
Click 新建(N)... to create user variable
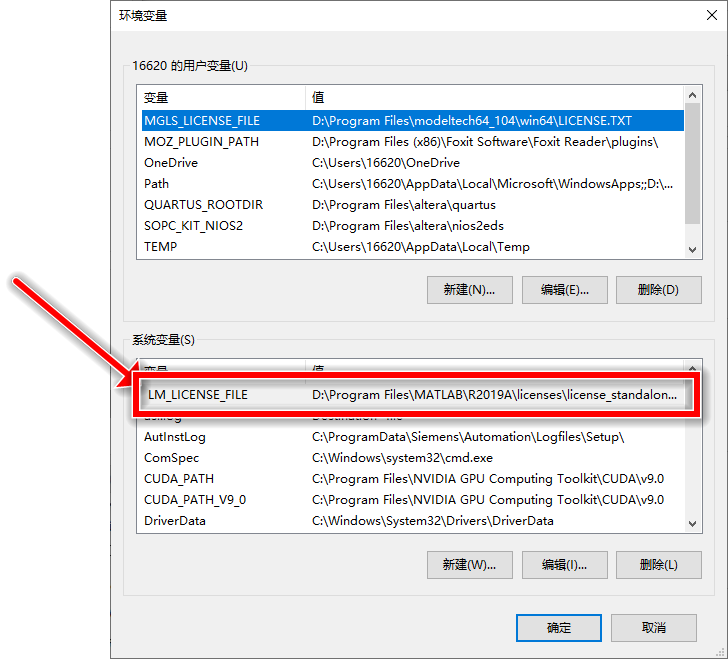469,290
